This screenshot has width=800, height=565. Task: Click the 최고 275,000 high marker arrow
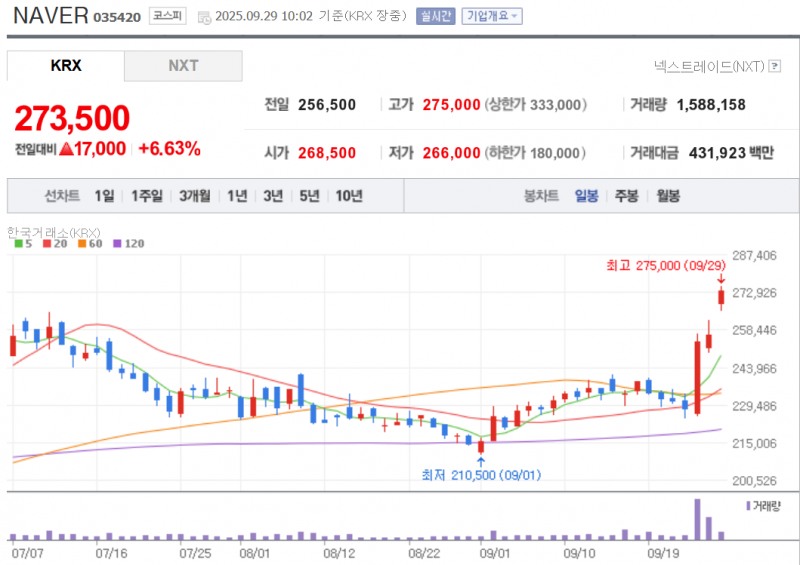(721, 279)
